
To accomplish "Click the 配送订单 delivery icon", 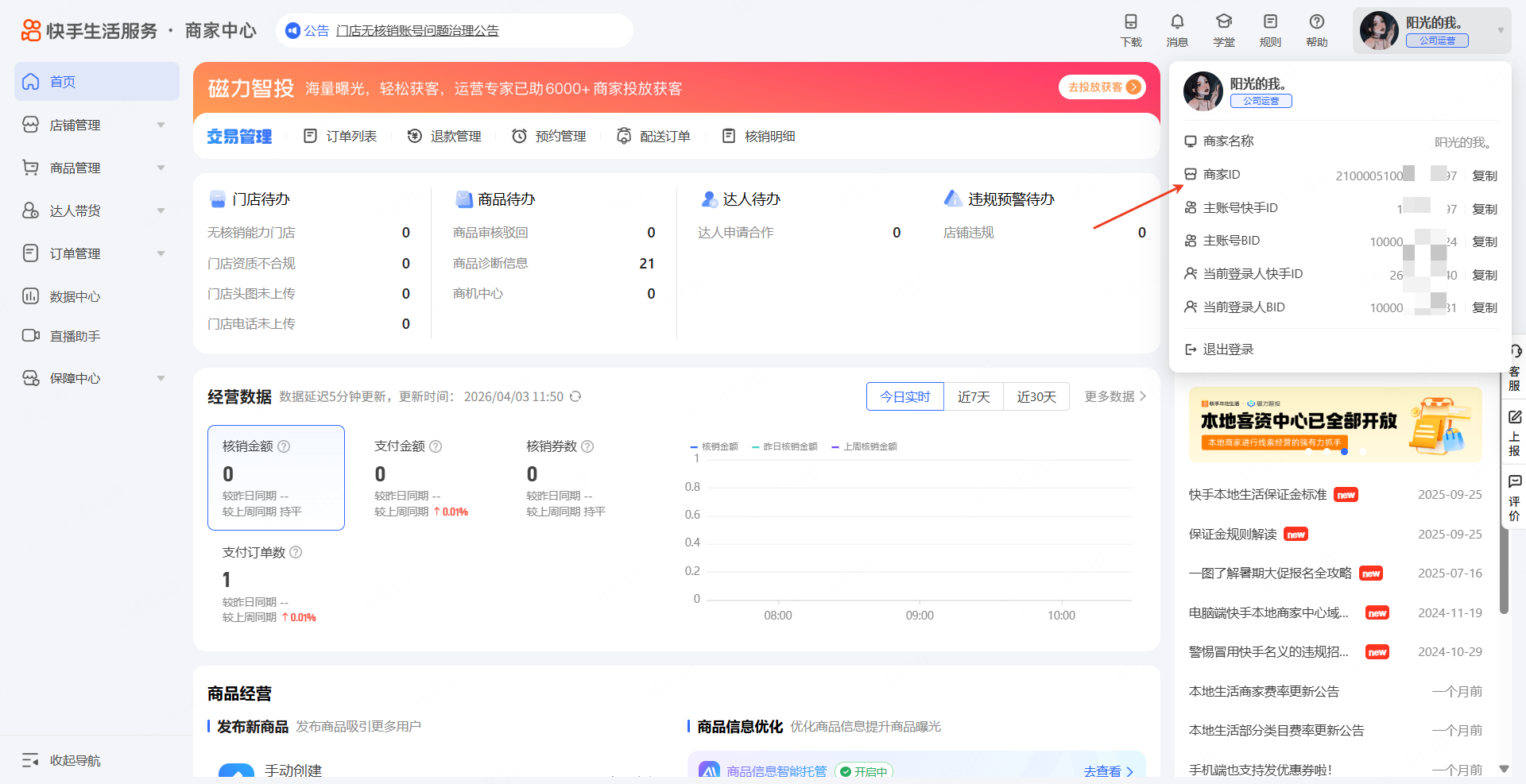I will 624,137.
